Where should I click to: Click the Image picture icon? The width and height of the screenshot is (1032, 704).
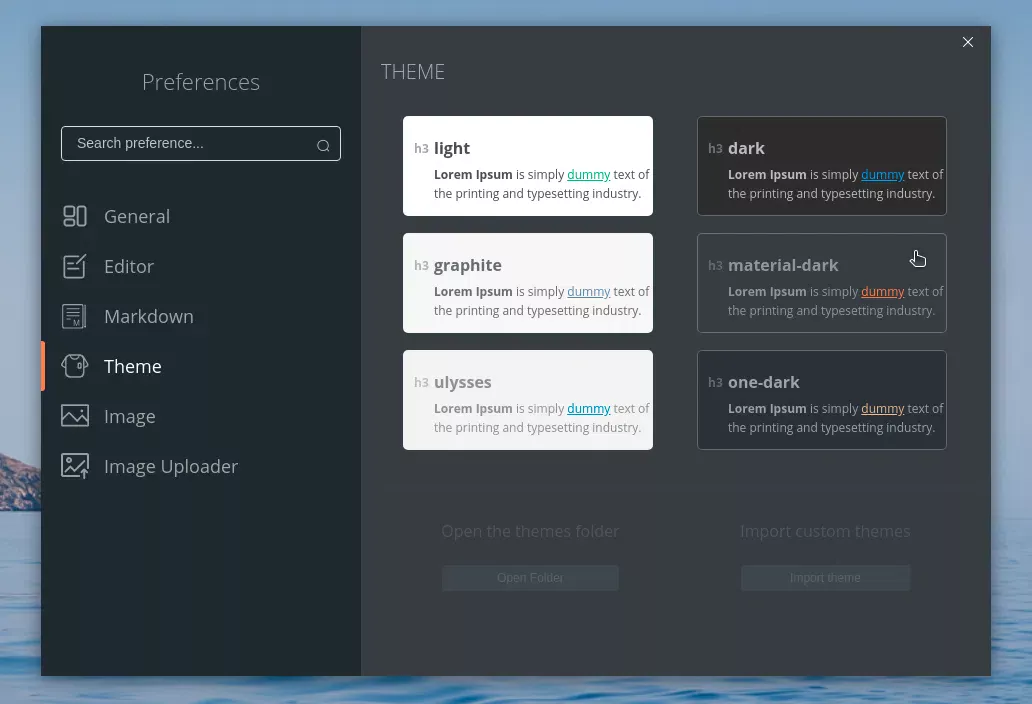(74, 416)
